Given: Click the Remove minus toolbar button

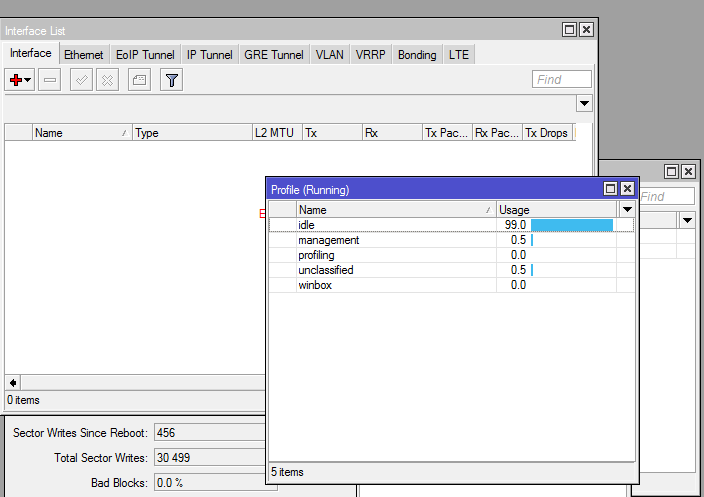Looking at the screenshot, I should point(49,80).
